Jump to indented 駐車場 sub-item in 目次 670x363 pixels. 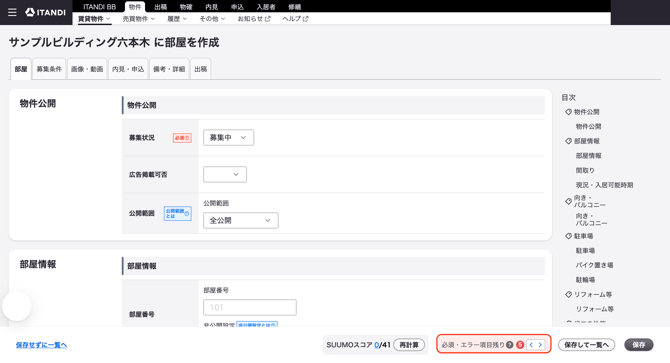point(585,250)
